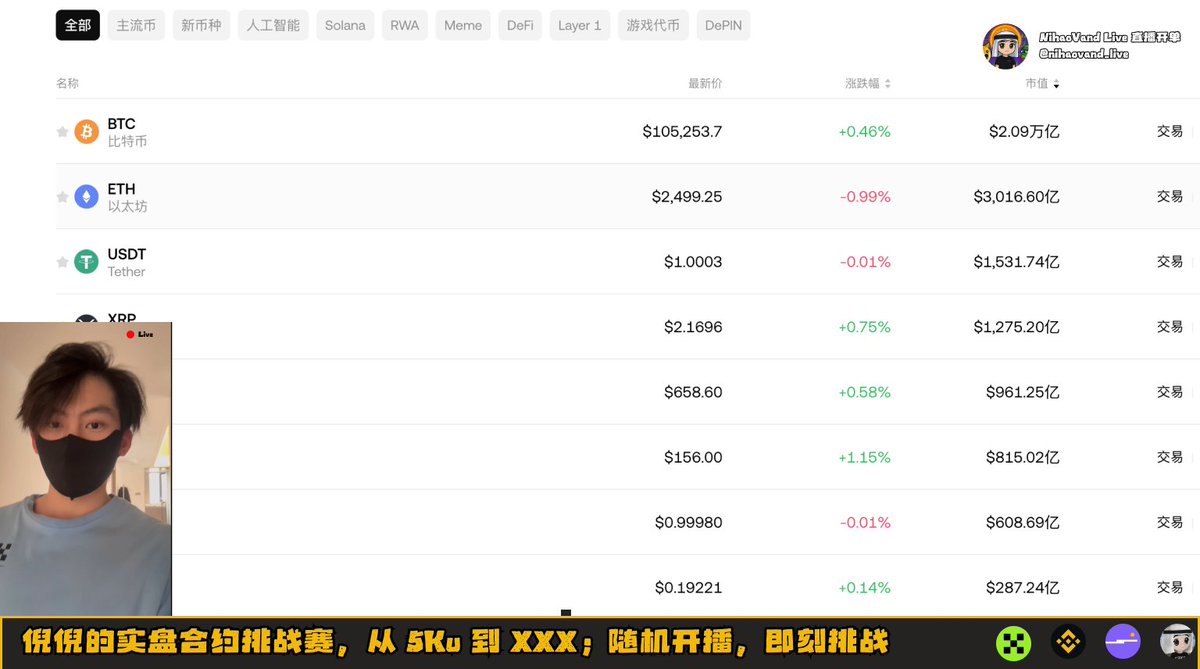Click the 名称 column header
Screen dimensions: 1200x669
pos(67,84)
